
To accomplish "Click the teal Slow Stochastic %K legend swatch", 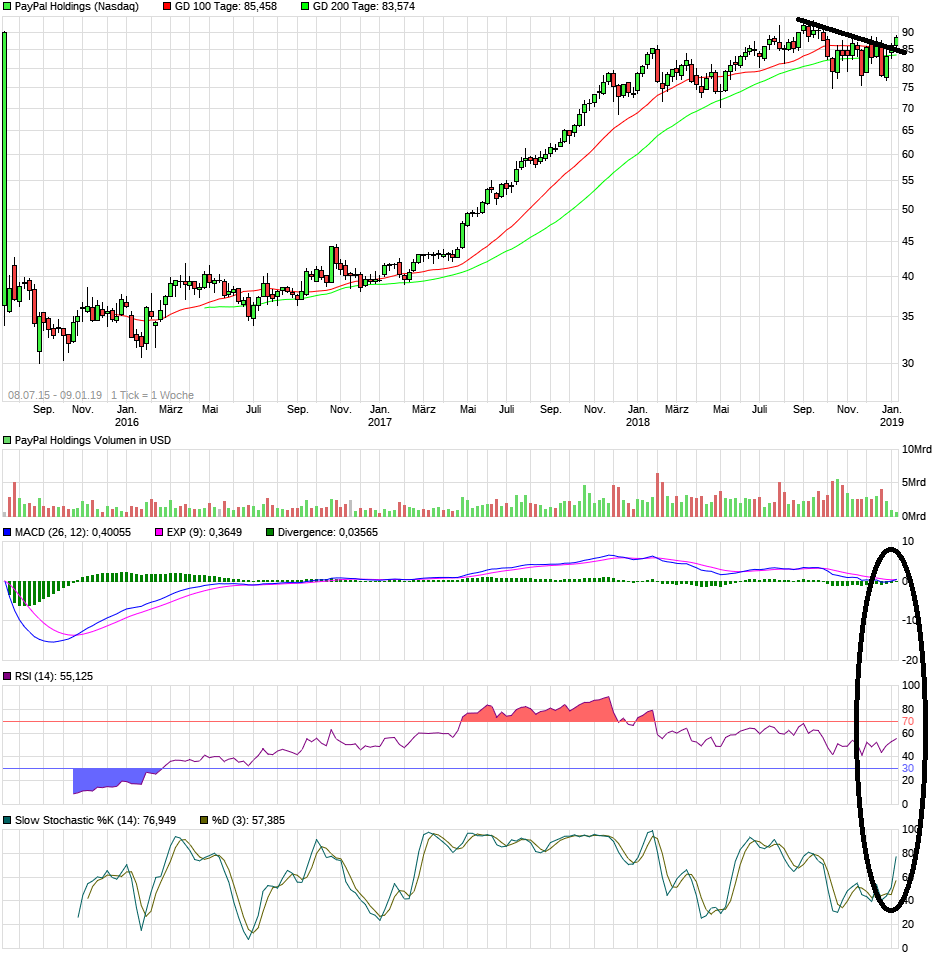I will click(7, 821).
